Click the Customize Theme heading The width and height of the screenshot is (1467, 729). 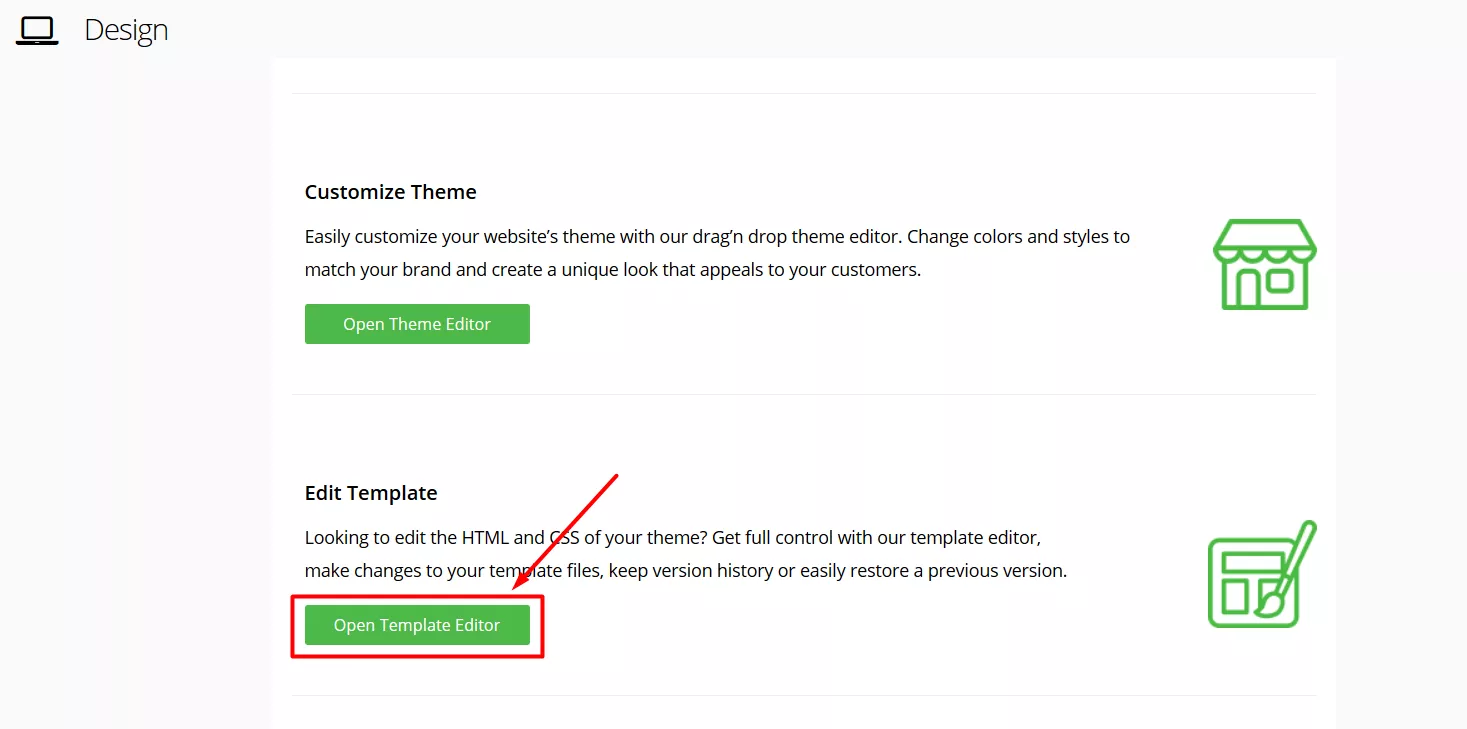[x=391, y=192]
